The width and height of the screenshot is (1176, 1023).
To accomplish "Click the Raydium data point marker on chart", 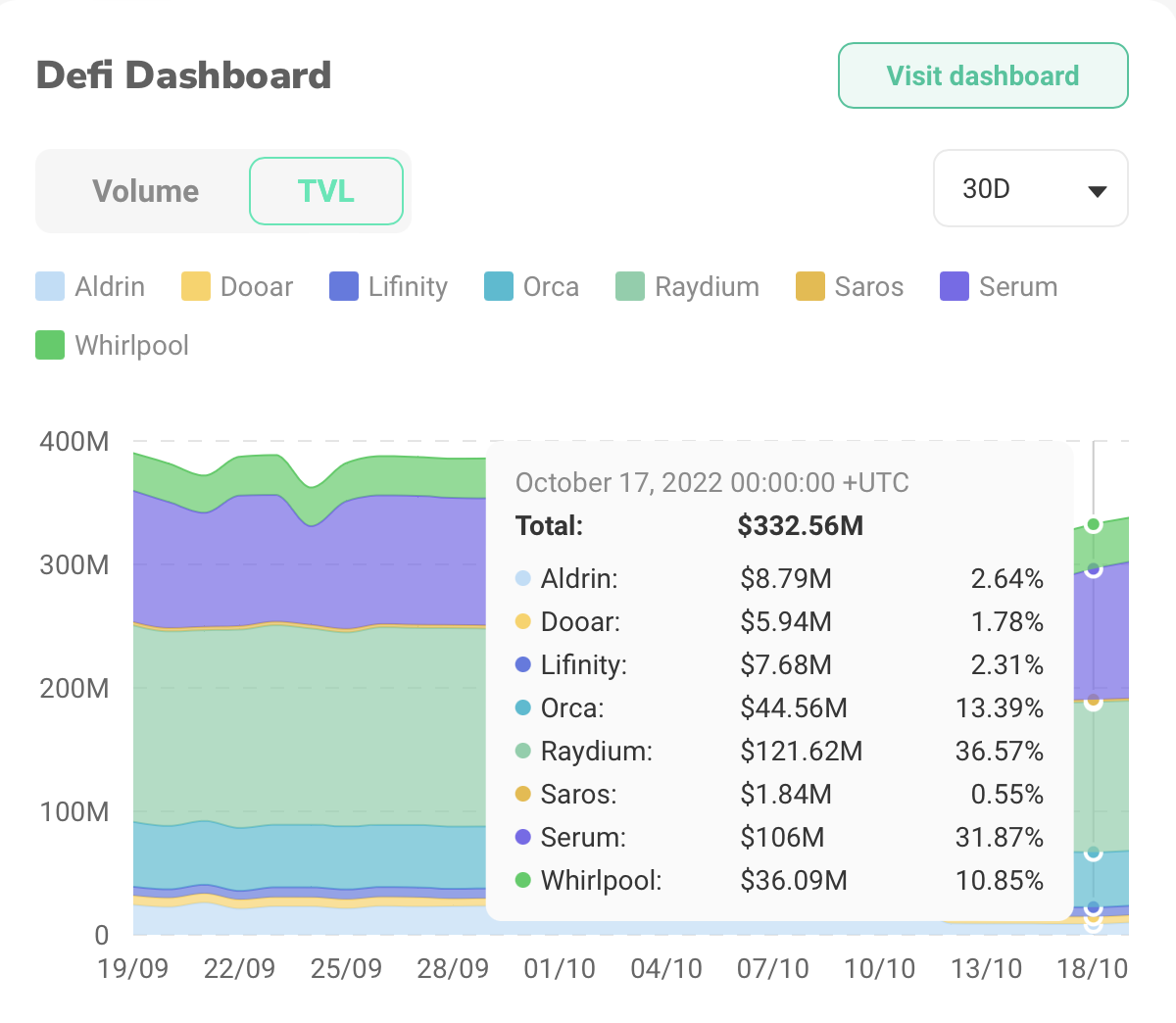I will [1094, 702].
